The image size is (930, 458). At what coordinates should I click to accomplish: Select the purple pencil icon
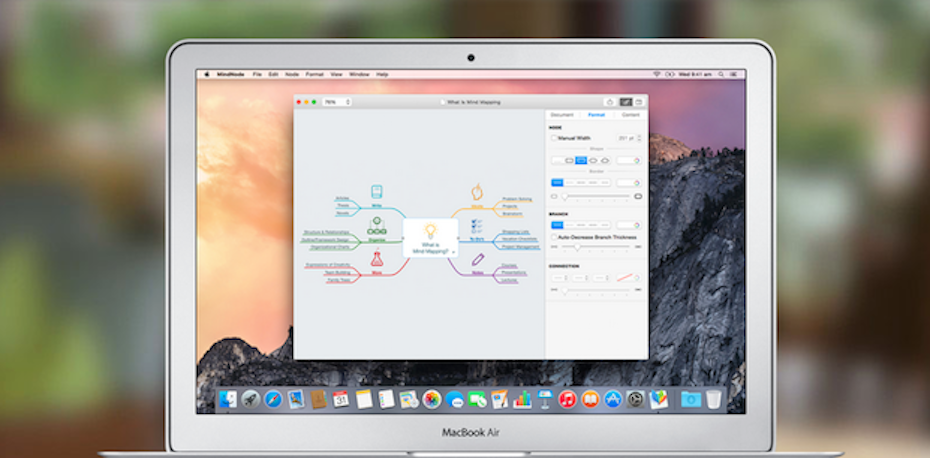[x=478, y=260]
